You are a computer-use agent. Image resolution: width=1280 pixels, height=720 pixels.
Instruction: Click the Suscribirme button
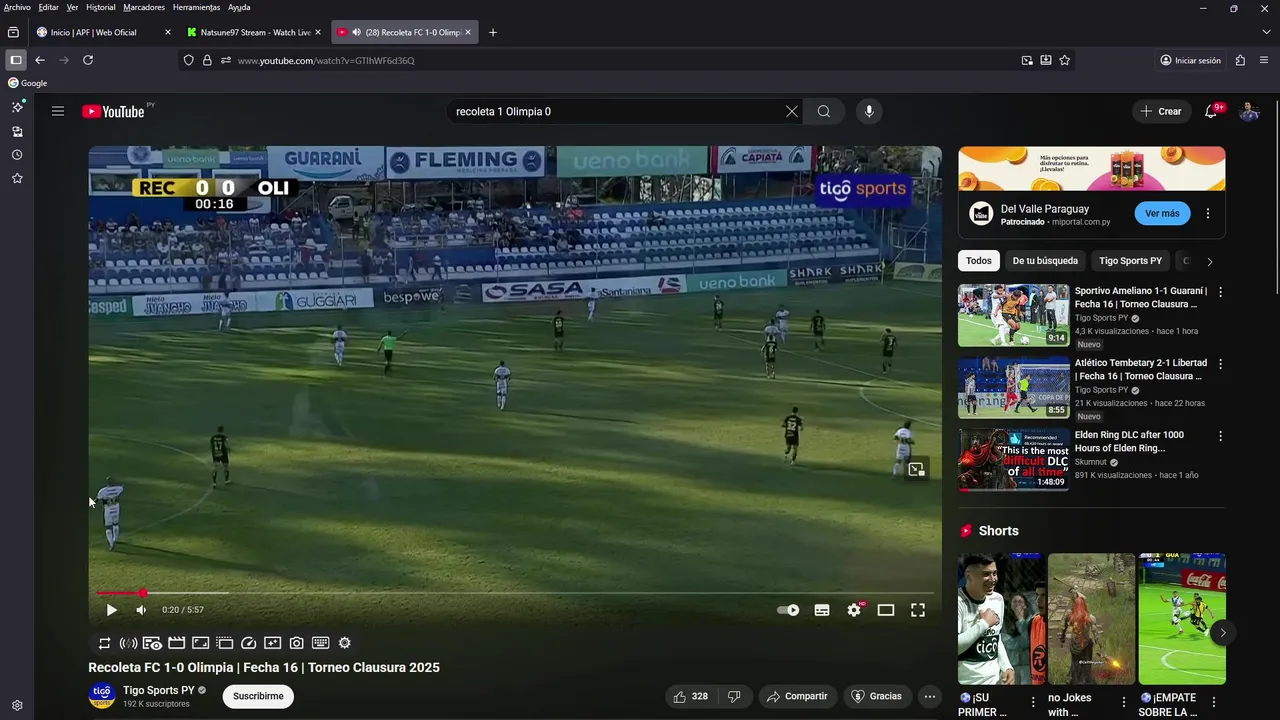[258, 696]
